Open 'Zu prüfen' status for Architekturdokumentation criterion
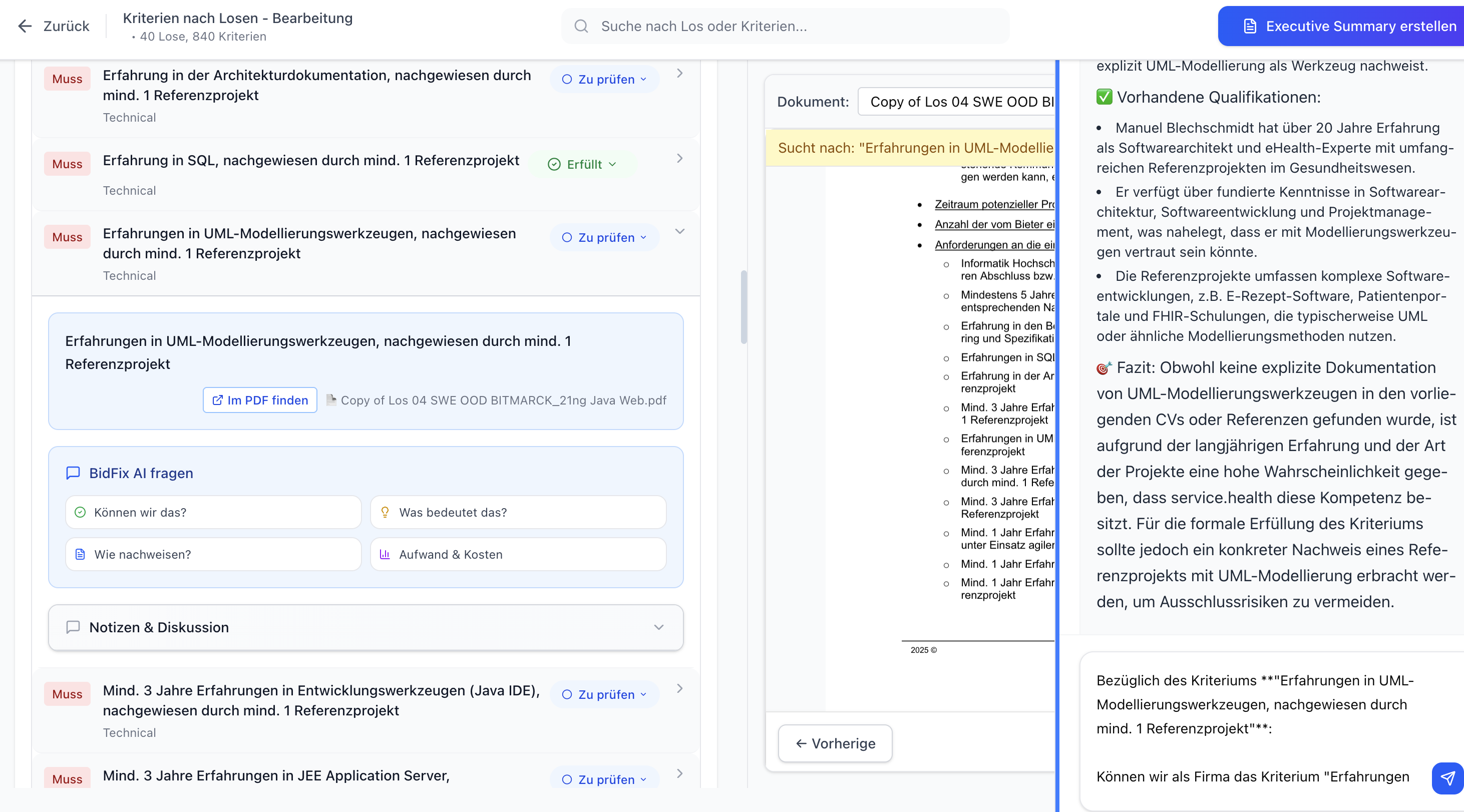 coord(604,80)
